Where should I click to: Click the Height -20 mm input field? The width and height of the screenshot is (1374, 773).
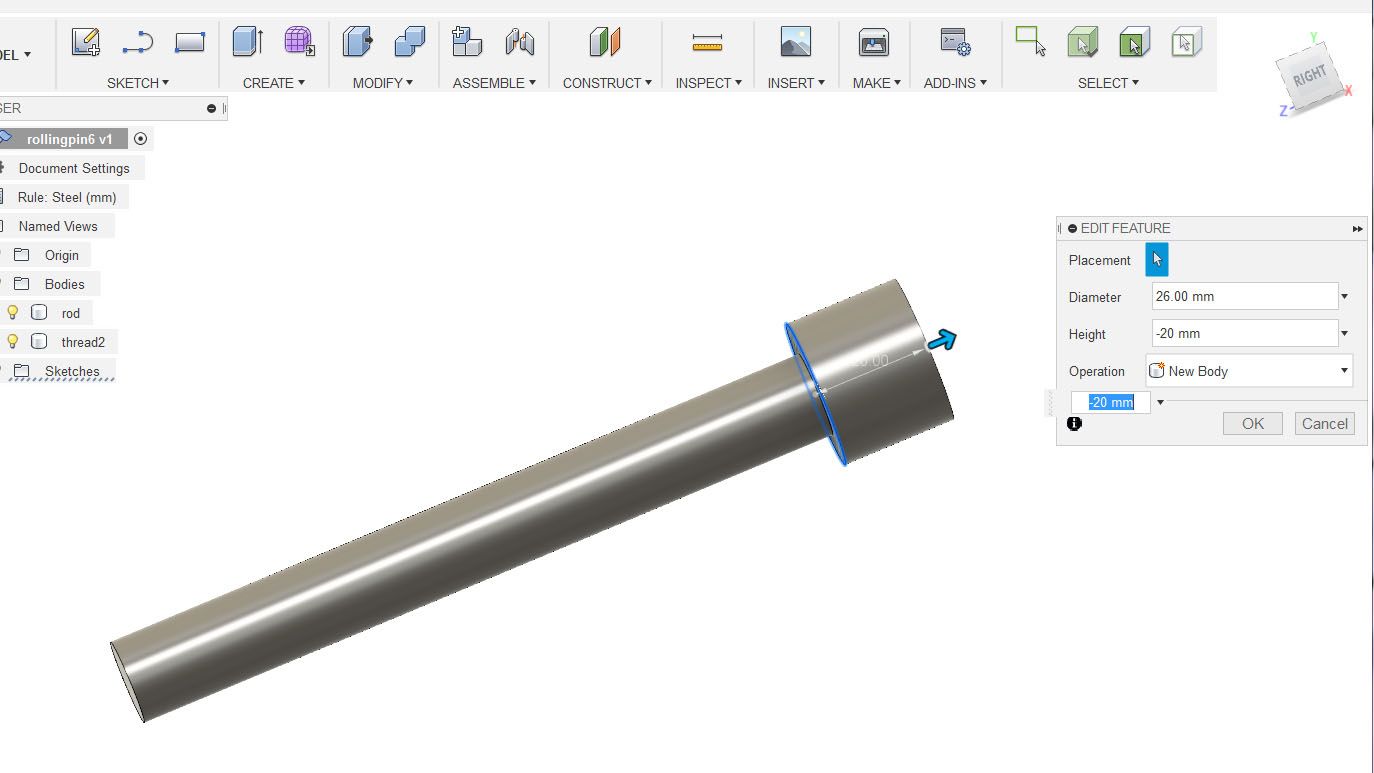pos(1244,333)
